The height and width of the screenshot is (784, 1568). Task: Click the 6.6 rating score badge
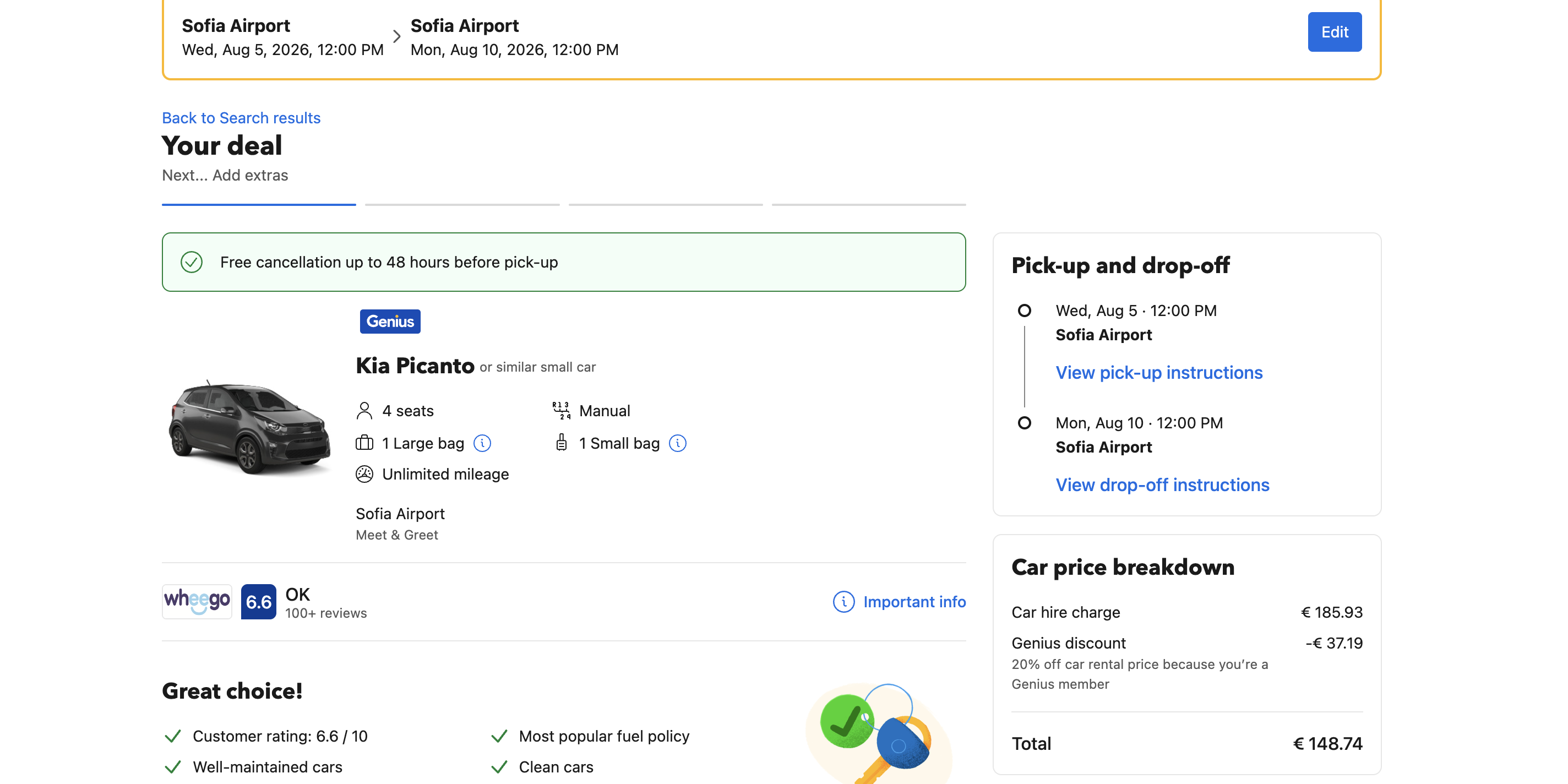click(259, 601)
